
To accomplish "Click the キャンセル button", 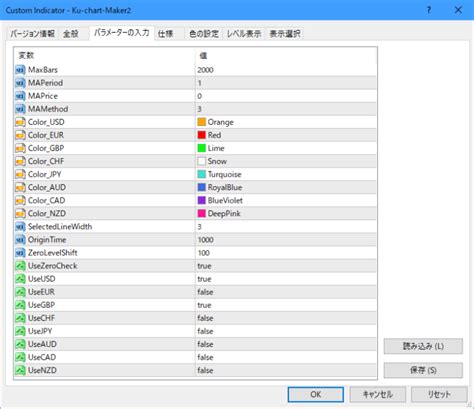I will tap(378, 395).
